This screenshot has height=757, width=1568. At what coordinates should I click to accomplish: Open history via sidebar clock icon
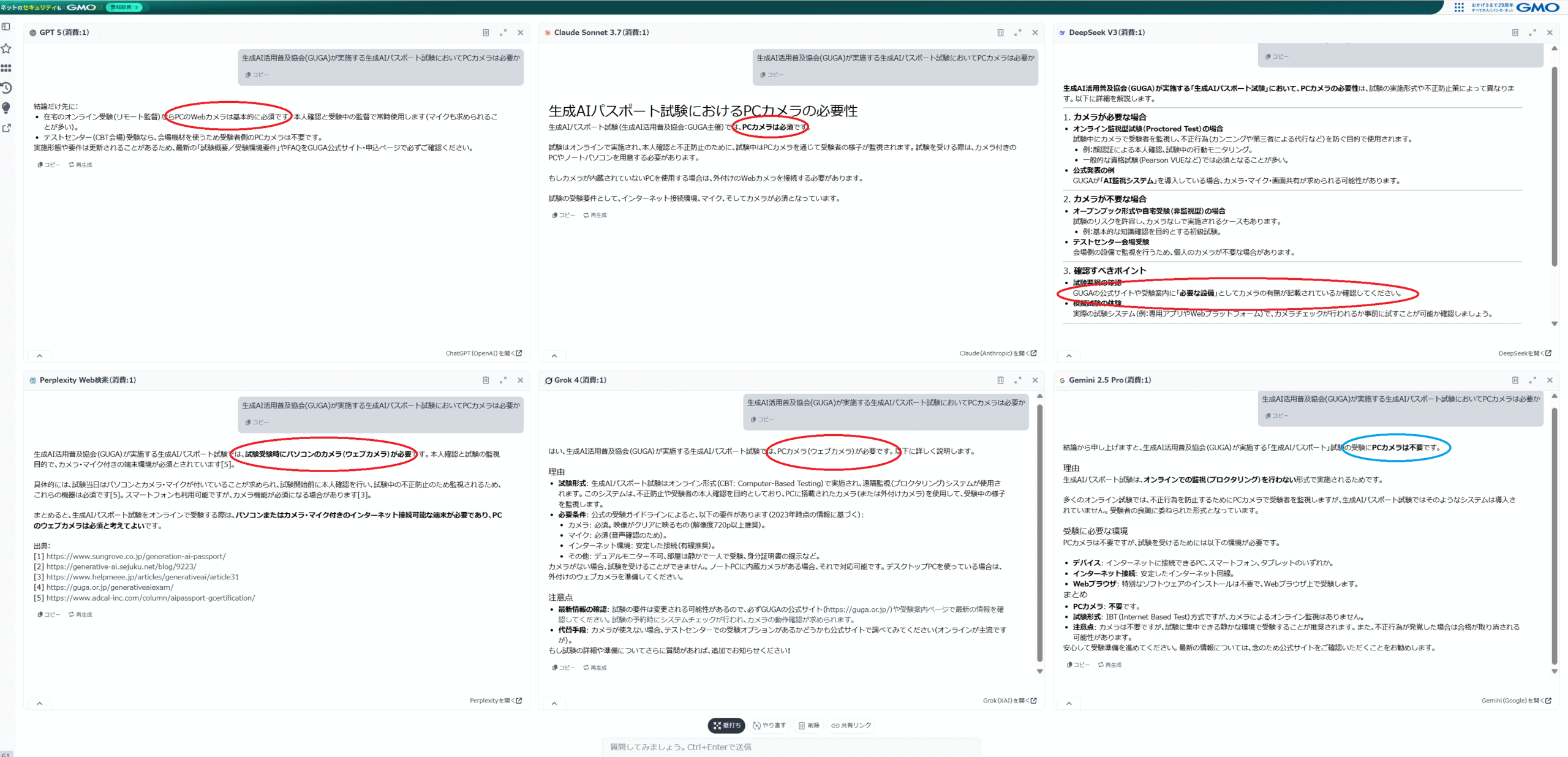(6, 88)
